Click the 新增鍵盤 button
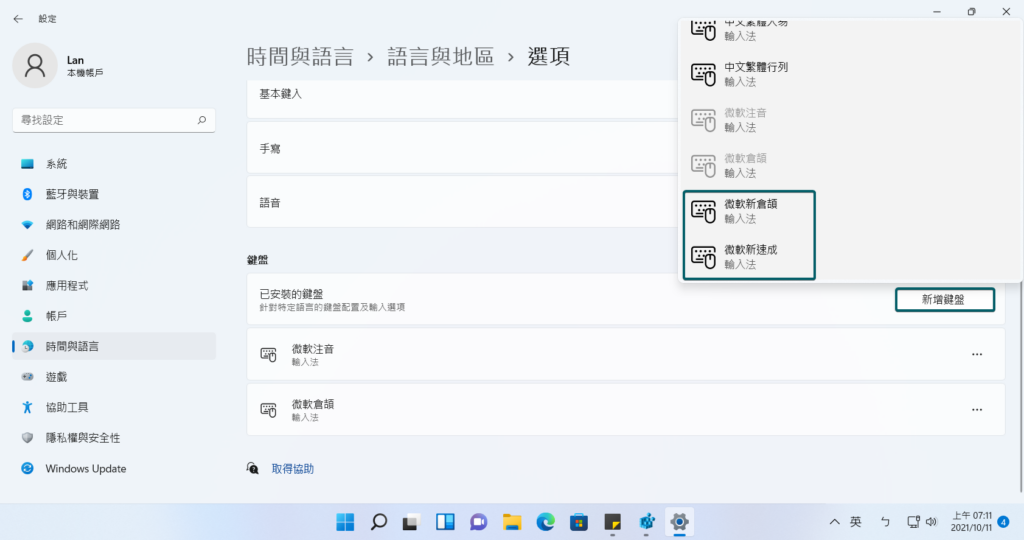Image resolution: width=1024 pixels, height=540 pixels. click(944, 300)
